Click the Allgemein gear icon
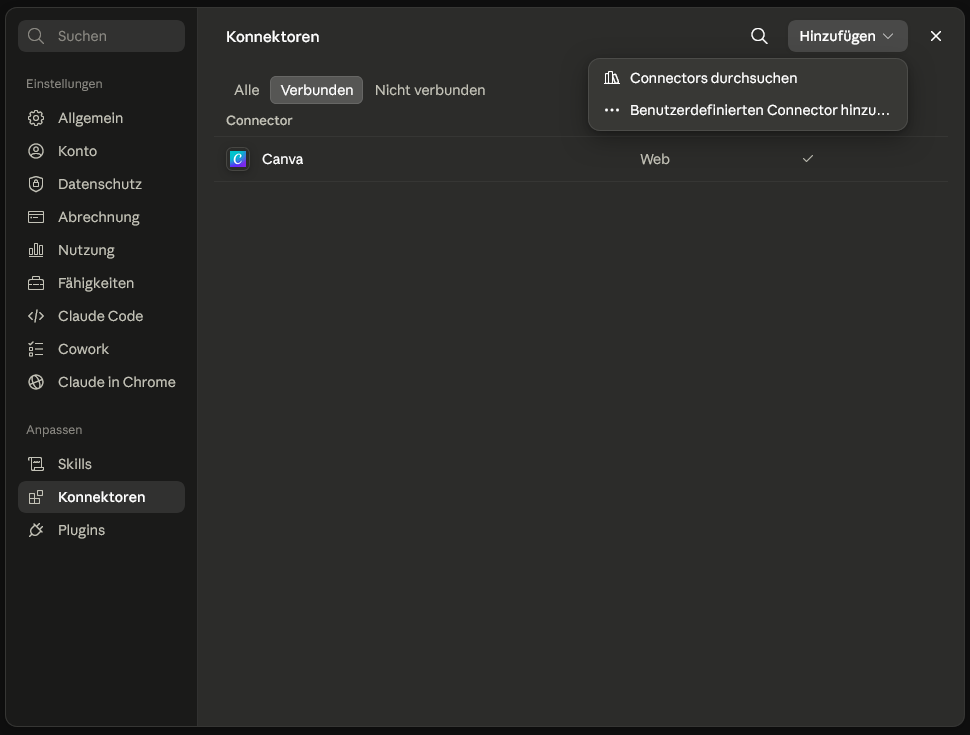Viewport: 970px width, 735px height. click(36, 118)
